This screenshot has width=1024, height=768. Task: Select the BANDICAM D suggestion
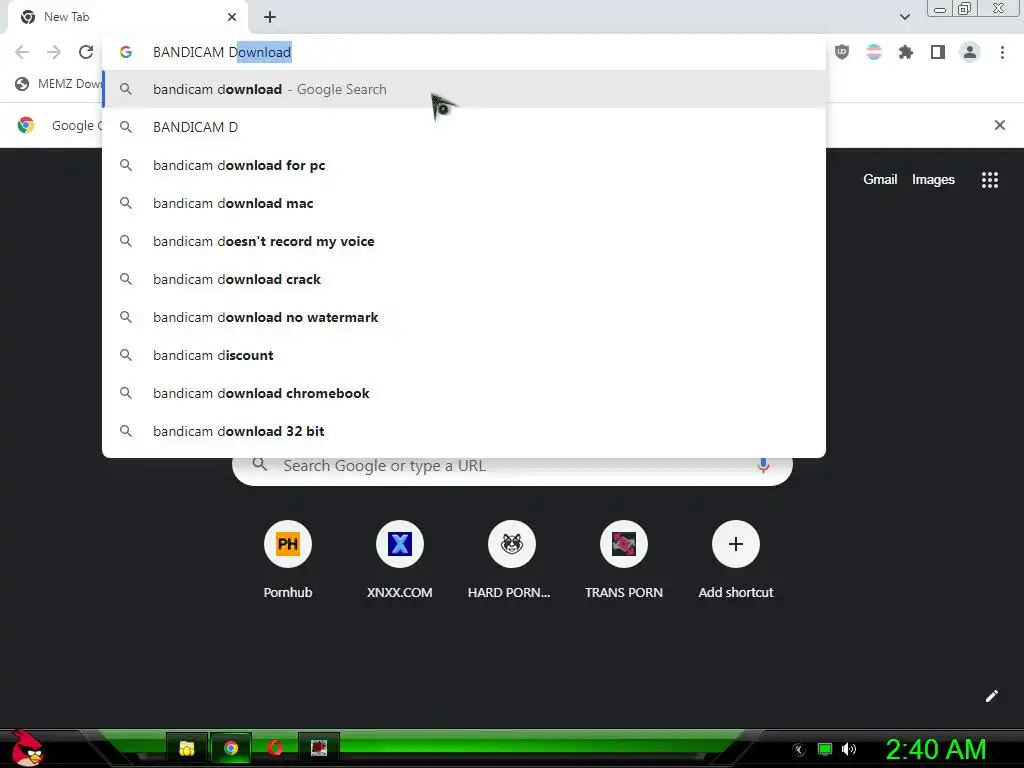tap(464, 127)
